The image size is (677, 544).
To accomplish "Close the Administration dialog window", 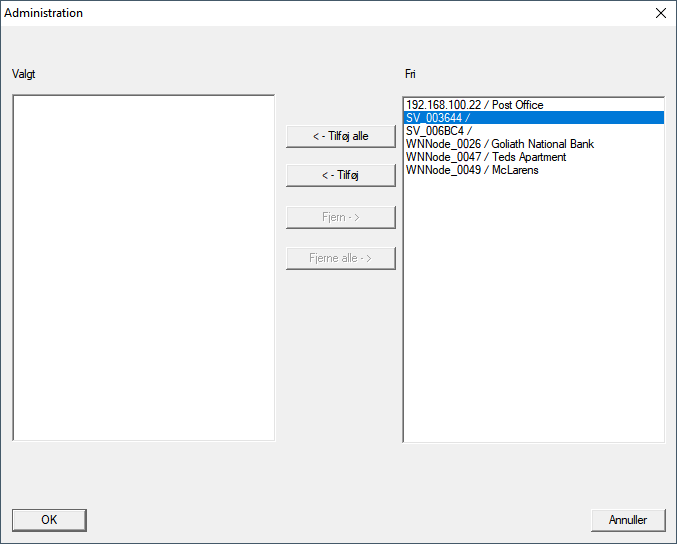I will tap(660, 13).
